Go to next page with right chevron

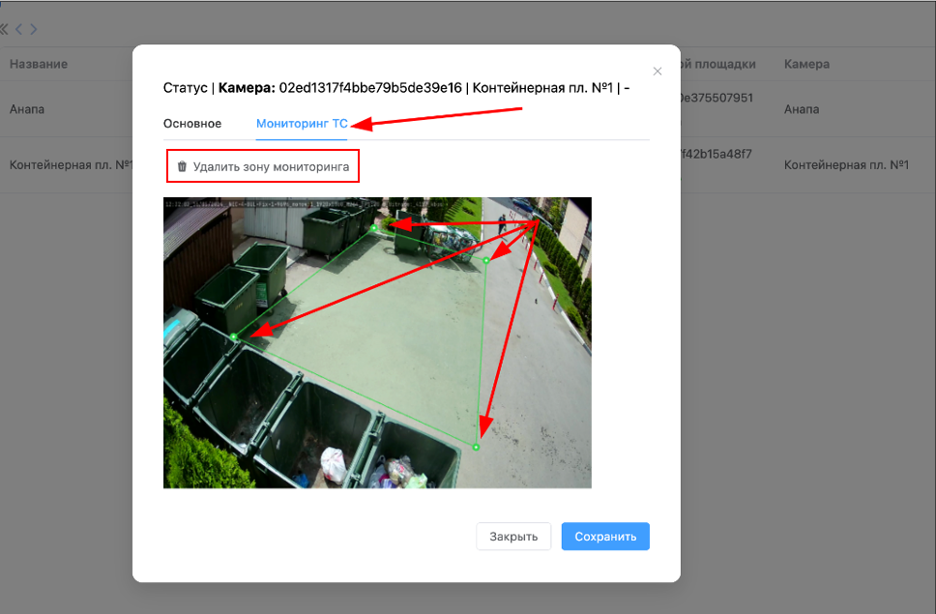(x=33, y=29)
